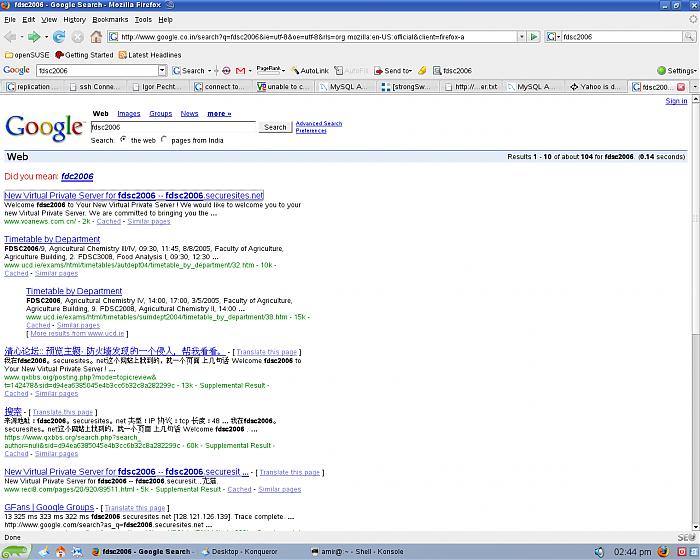This screenshot has height=560, width=700.
Task: Expand the Google Toolbar search box dropdown
Action: click(162, 71)
